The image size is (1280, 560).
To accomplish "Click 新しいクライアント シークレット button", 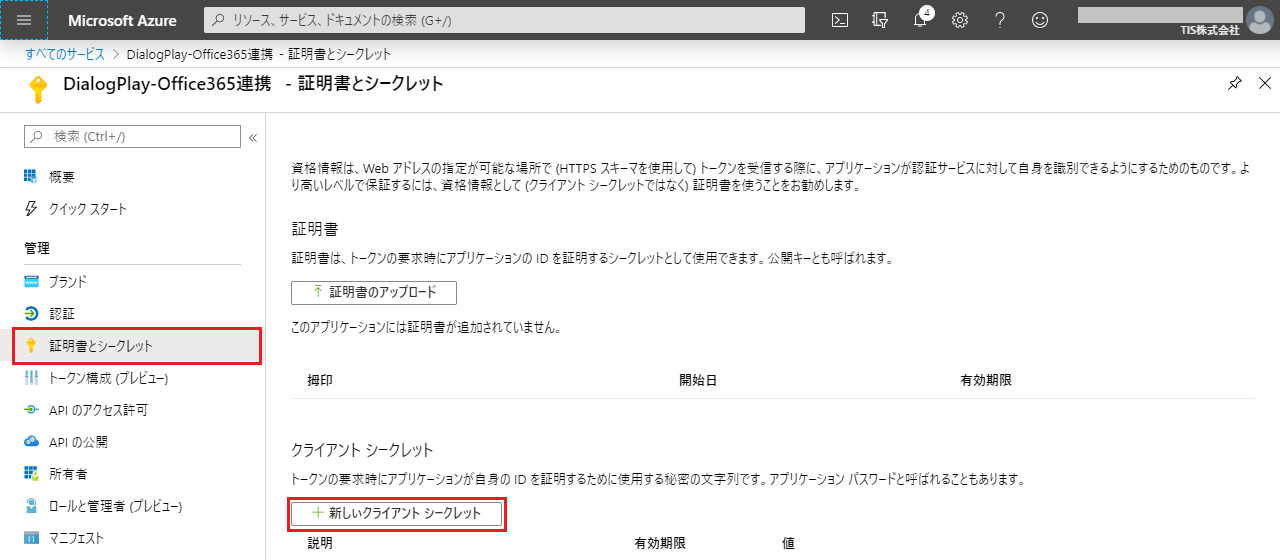I will [x=396, y=513].
